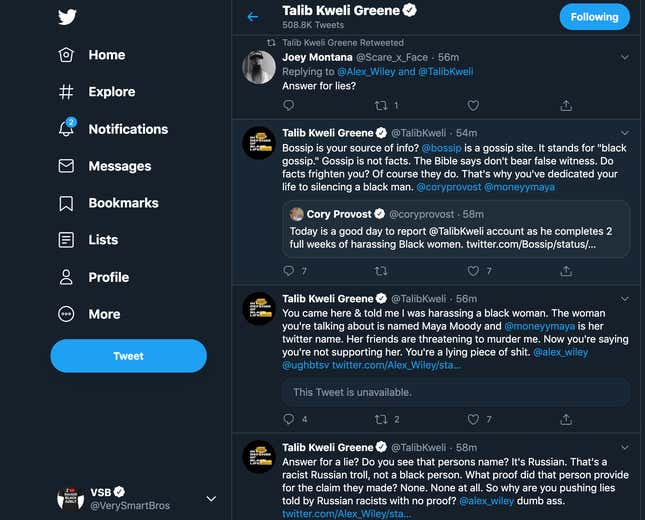Like the tweet about Bossip

[473, 271]
